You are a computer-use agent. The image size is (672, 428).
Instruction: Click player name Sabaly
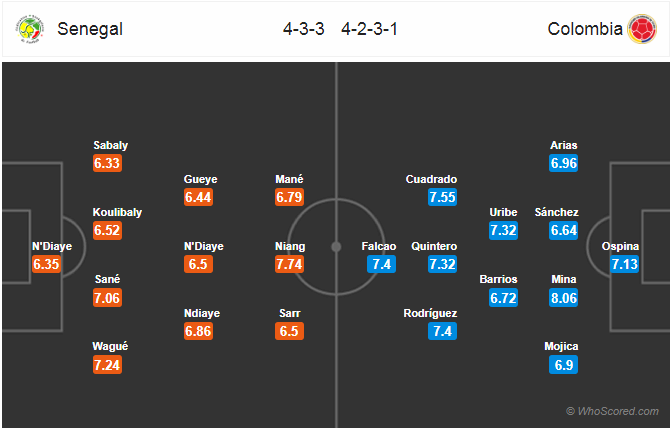tap(111, 145)
